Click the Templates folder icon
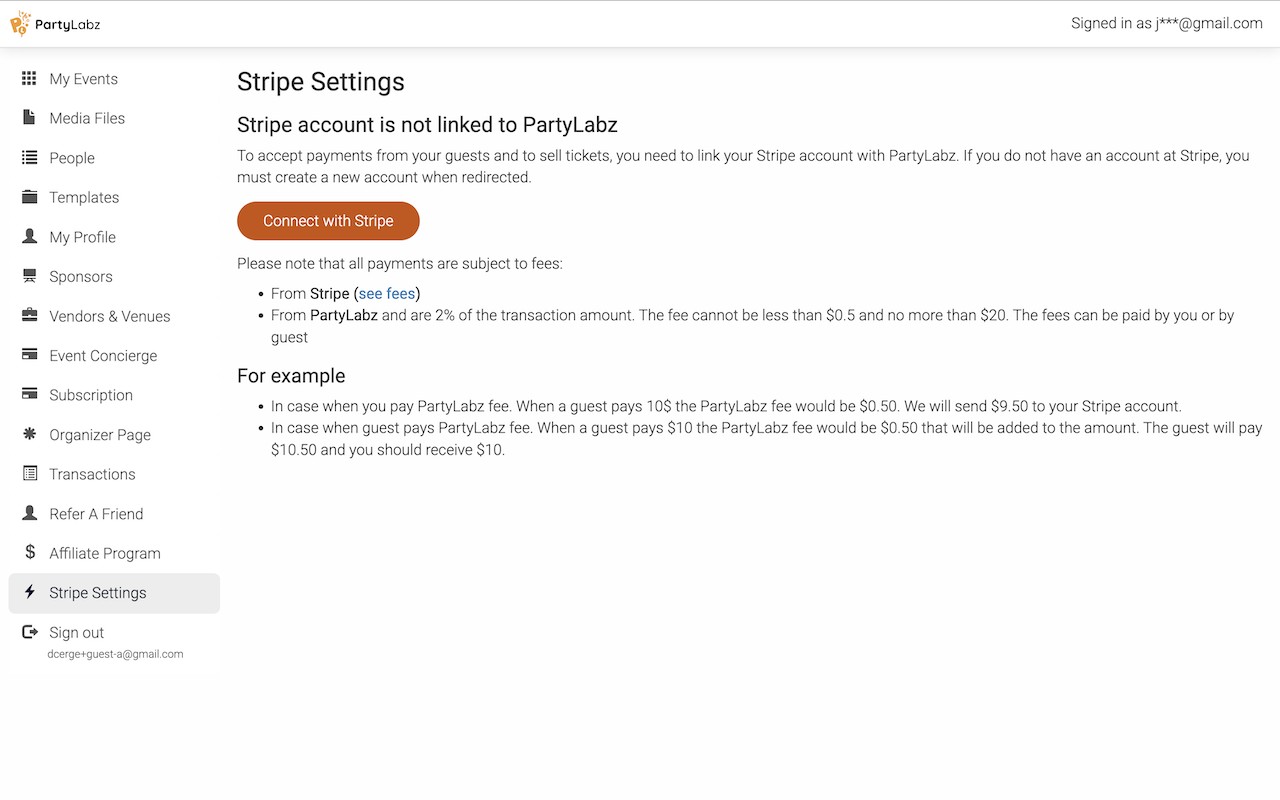1280x800 pixels. click(30, 197)
